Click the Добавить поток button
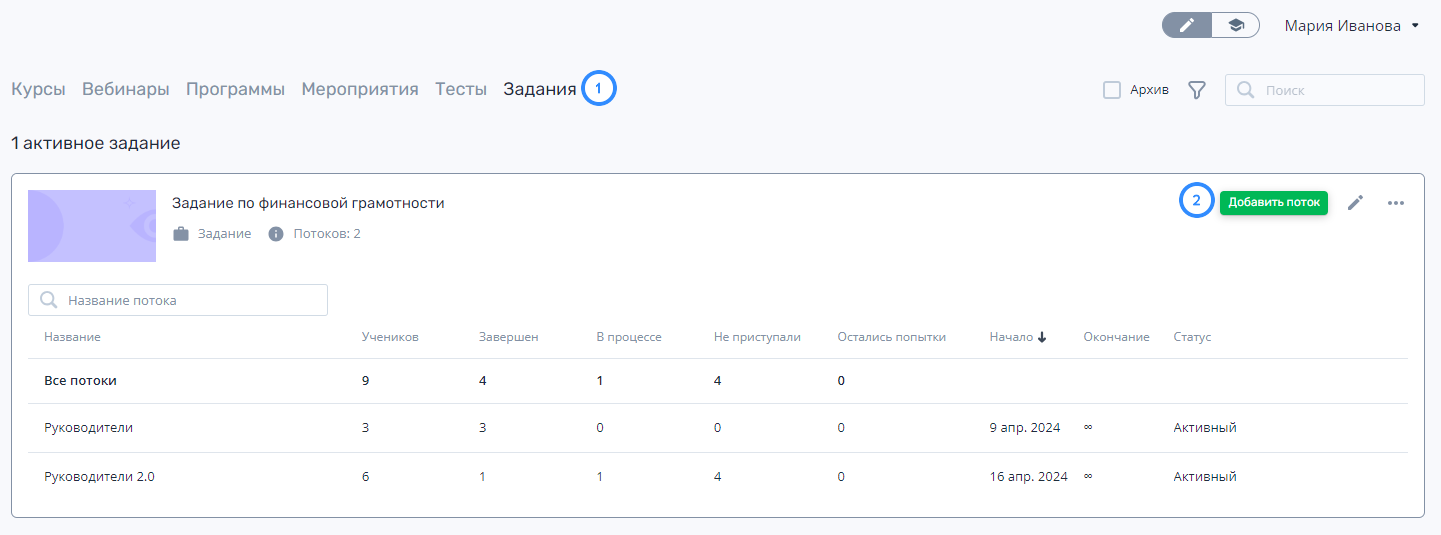Viewport: 1441px width, 535px height. point(1274,202)
